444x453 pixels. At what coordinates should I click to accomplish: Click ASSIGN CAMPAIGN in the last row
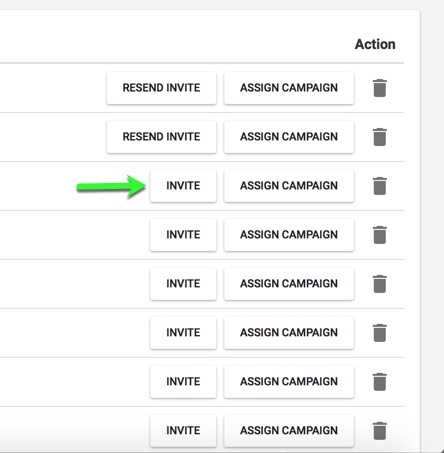pos(289,431)
